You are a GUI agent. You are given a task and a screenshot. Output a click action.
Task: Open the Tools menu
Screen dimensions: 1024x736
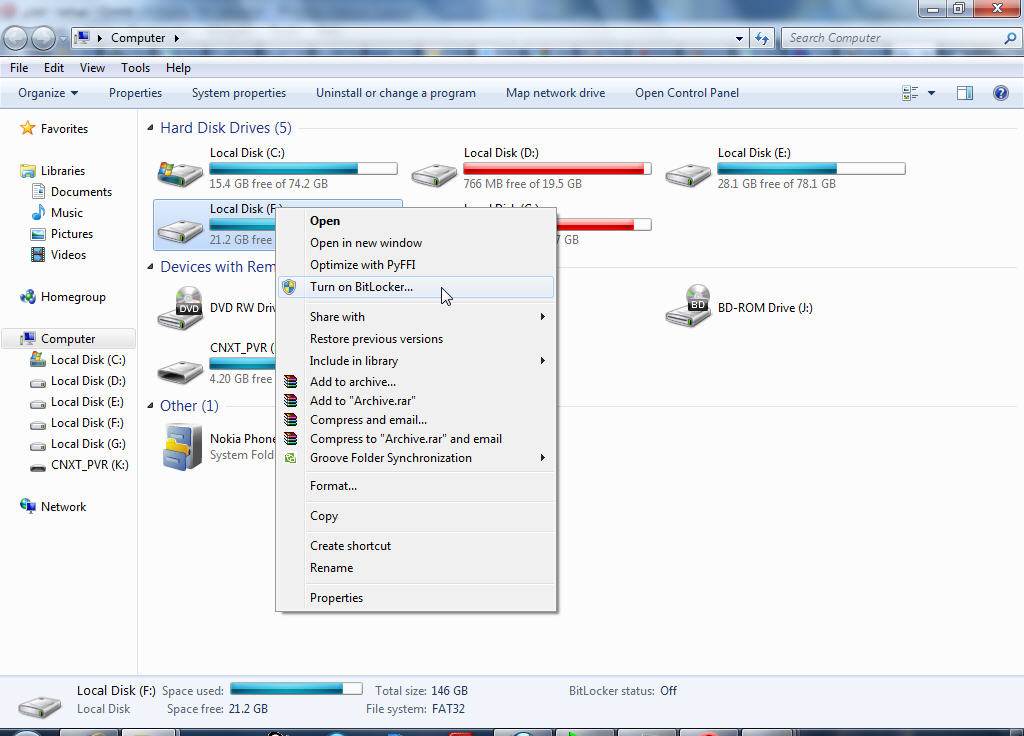135,67
